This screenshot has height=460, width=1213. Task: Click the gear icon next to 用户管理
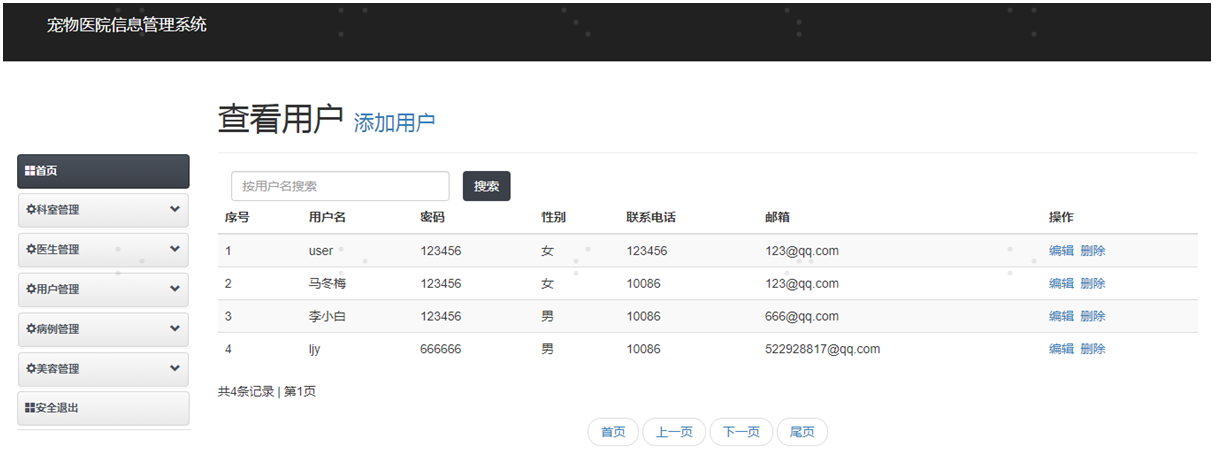pos(31,289)
